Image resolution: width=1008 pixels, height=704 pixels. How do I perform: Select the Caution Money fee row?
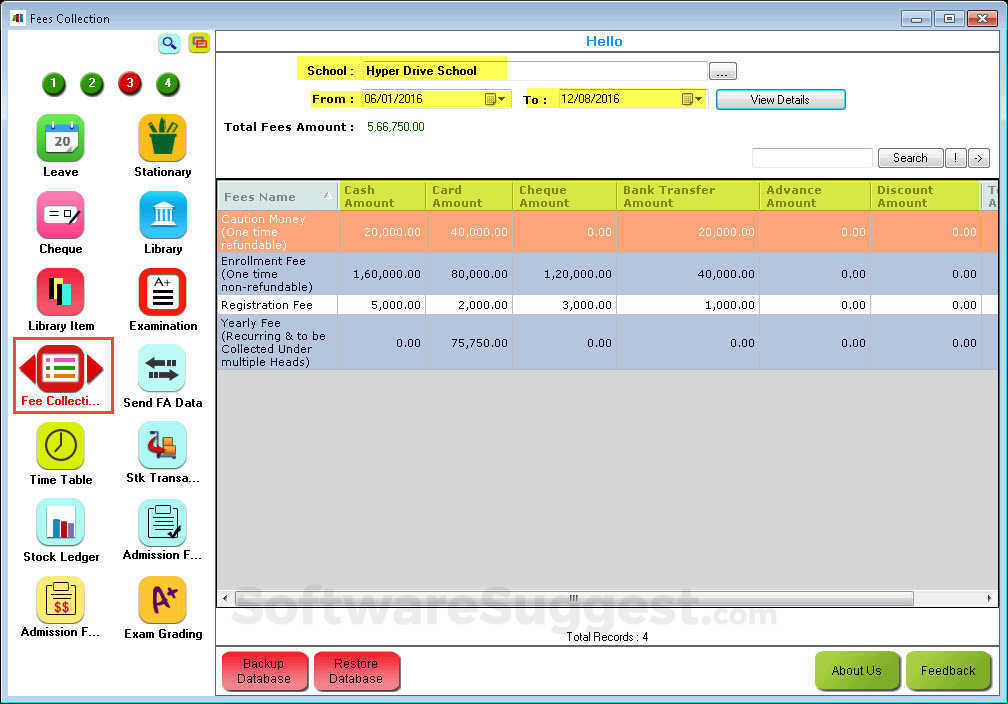pyautogui.click(x=608, y=231)
